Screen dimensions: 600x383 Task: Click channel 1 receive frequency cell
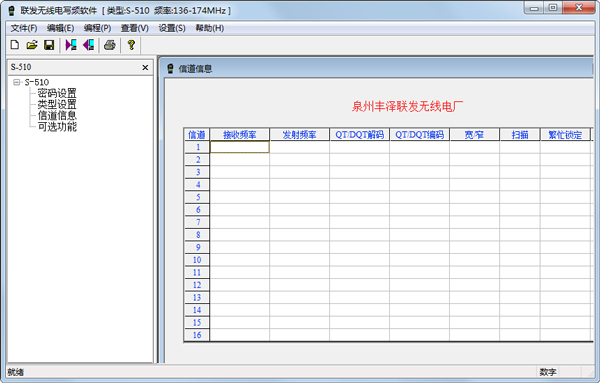(240, 147)
